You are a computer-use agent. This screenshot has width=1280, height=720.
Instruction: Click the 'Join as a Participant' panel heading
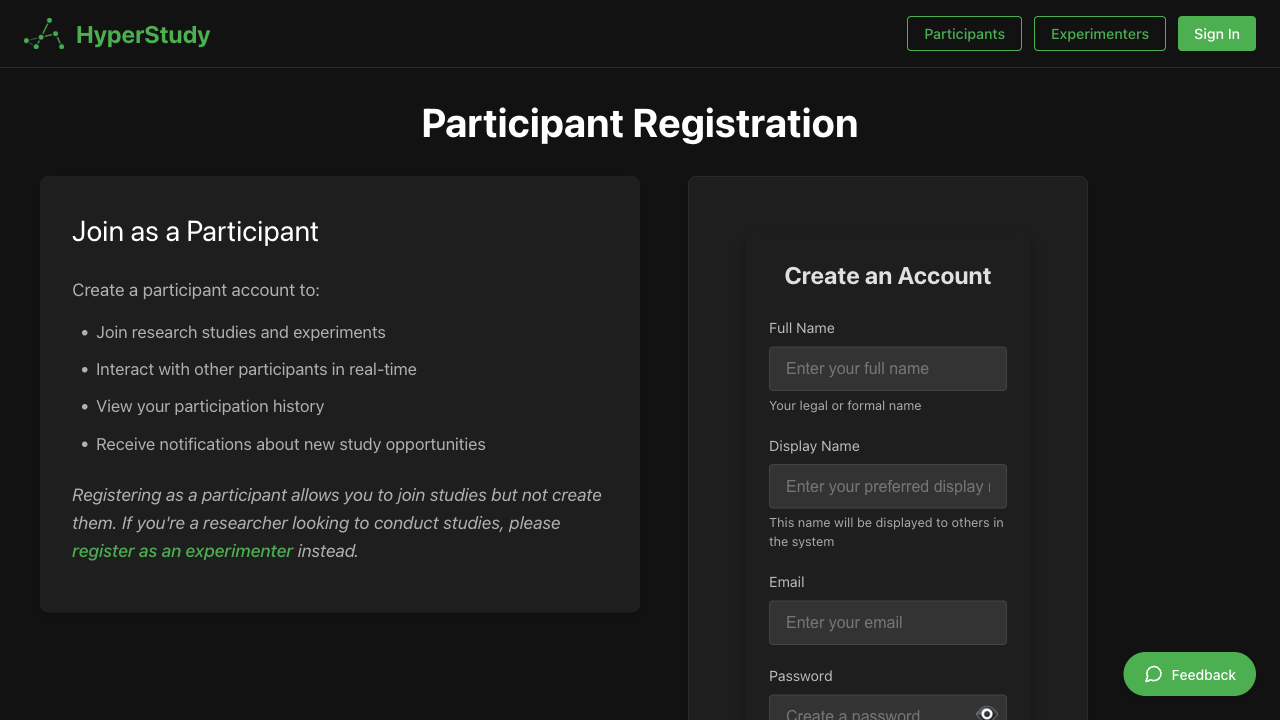click(195, 231)
